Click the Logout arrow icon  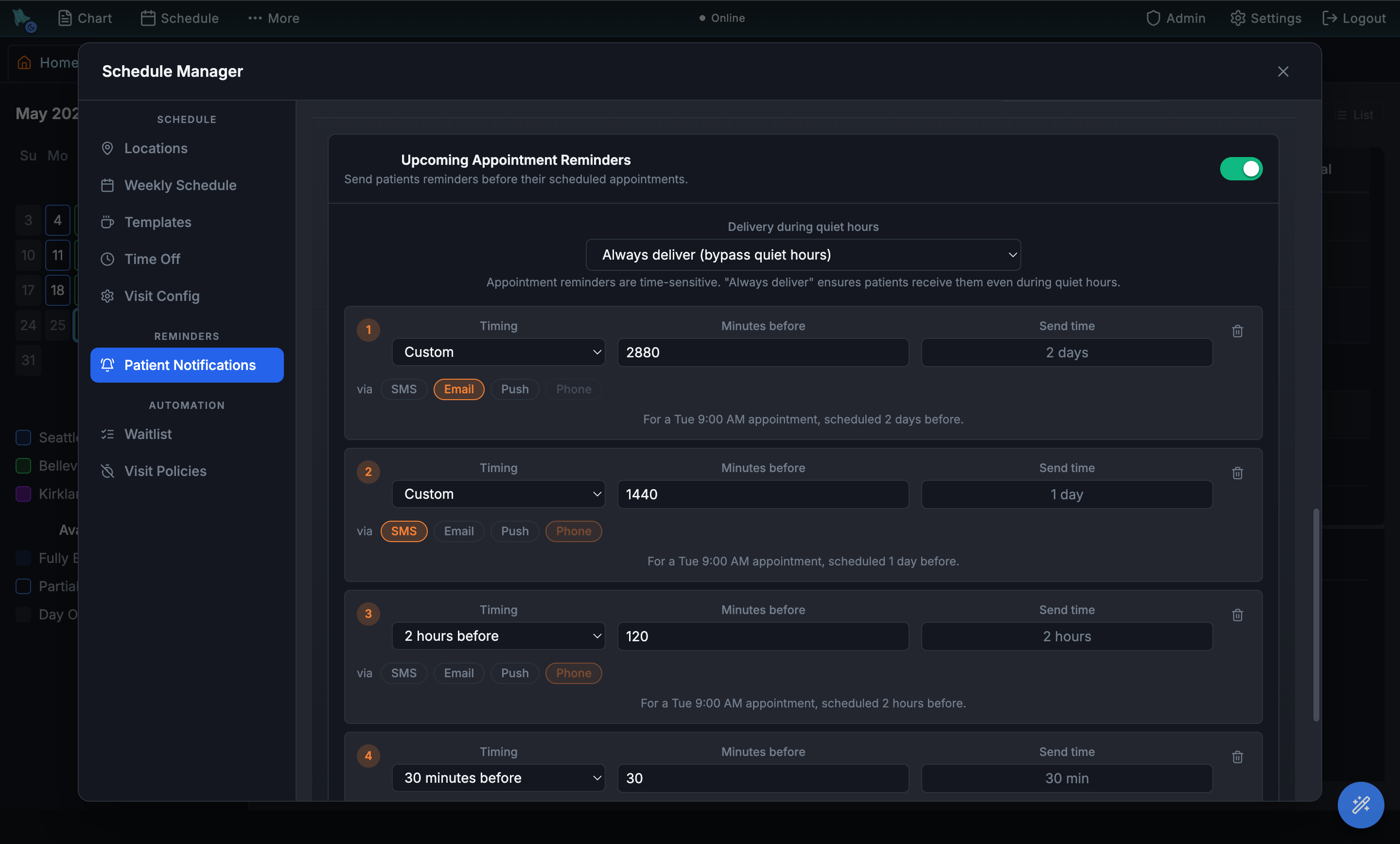coord(1330,18)
